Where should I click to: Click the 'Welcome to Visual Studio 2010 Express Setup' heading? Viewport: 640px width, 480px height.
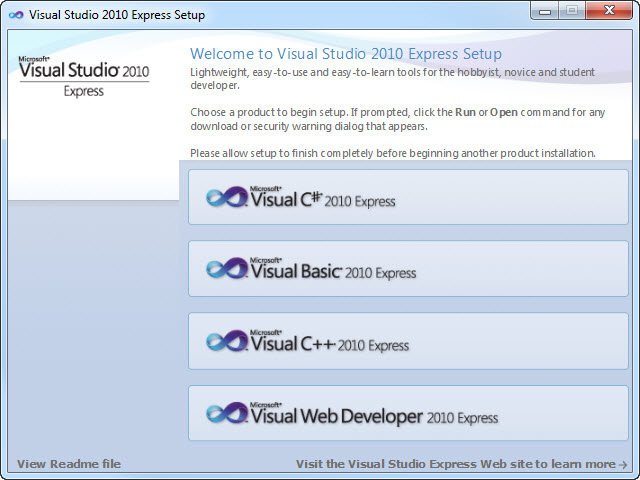point(346,53)
